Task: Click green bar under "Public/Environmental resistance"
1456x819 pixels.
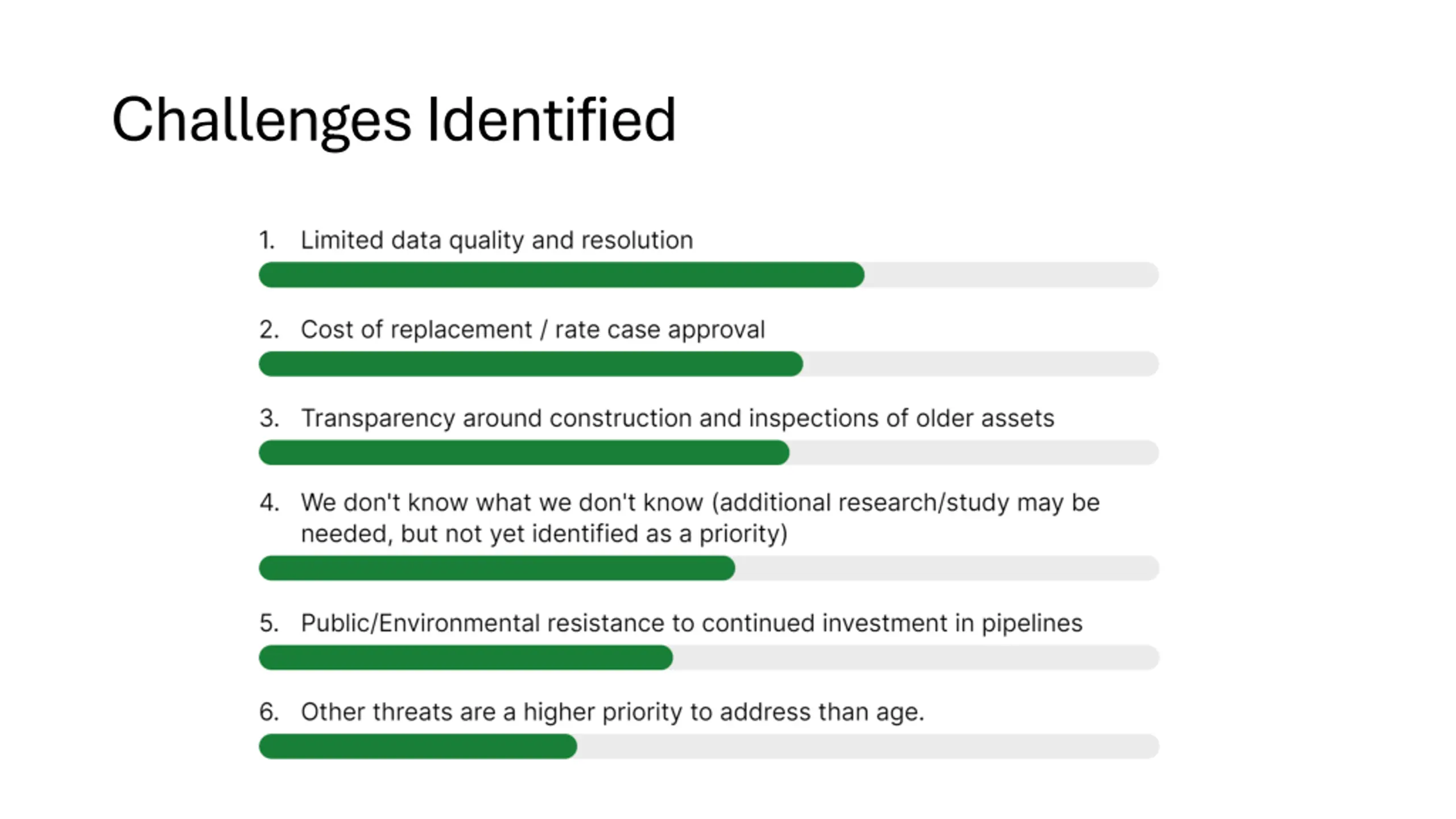Action: (465, 657)
